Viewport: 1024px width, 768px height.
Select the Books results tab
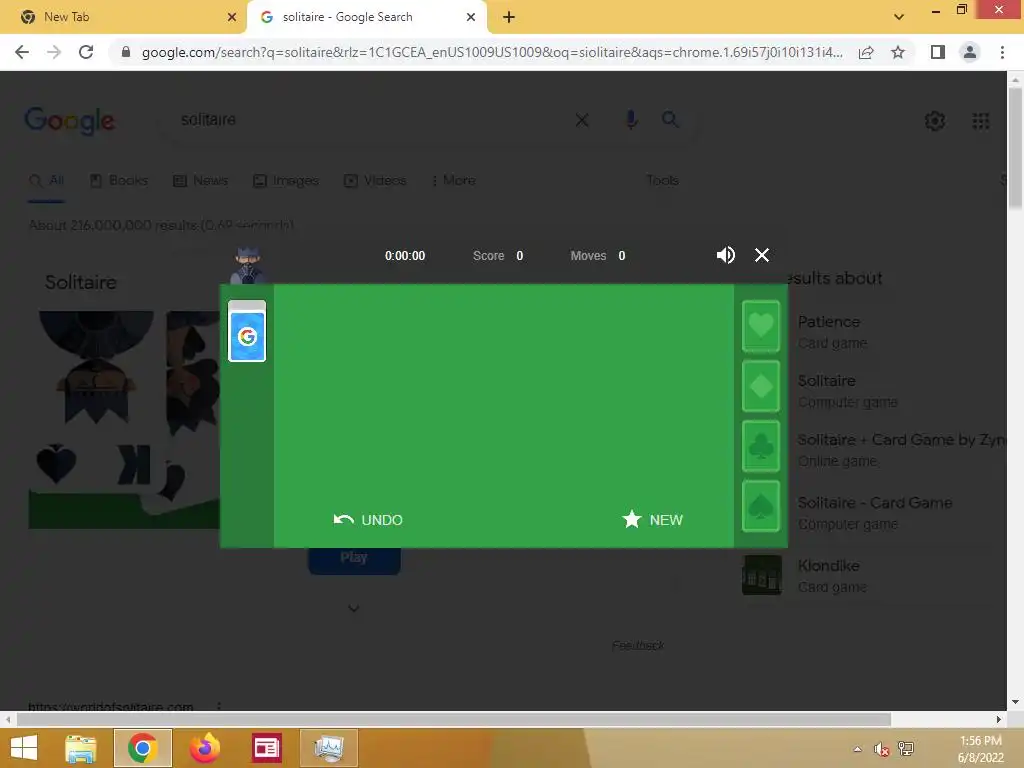(118, 181)
